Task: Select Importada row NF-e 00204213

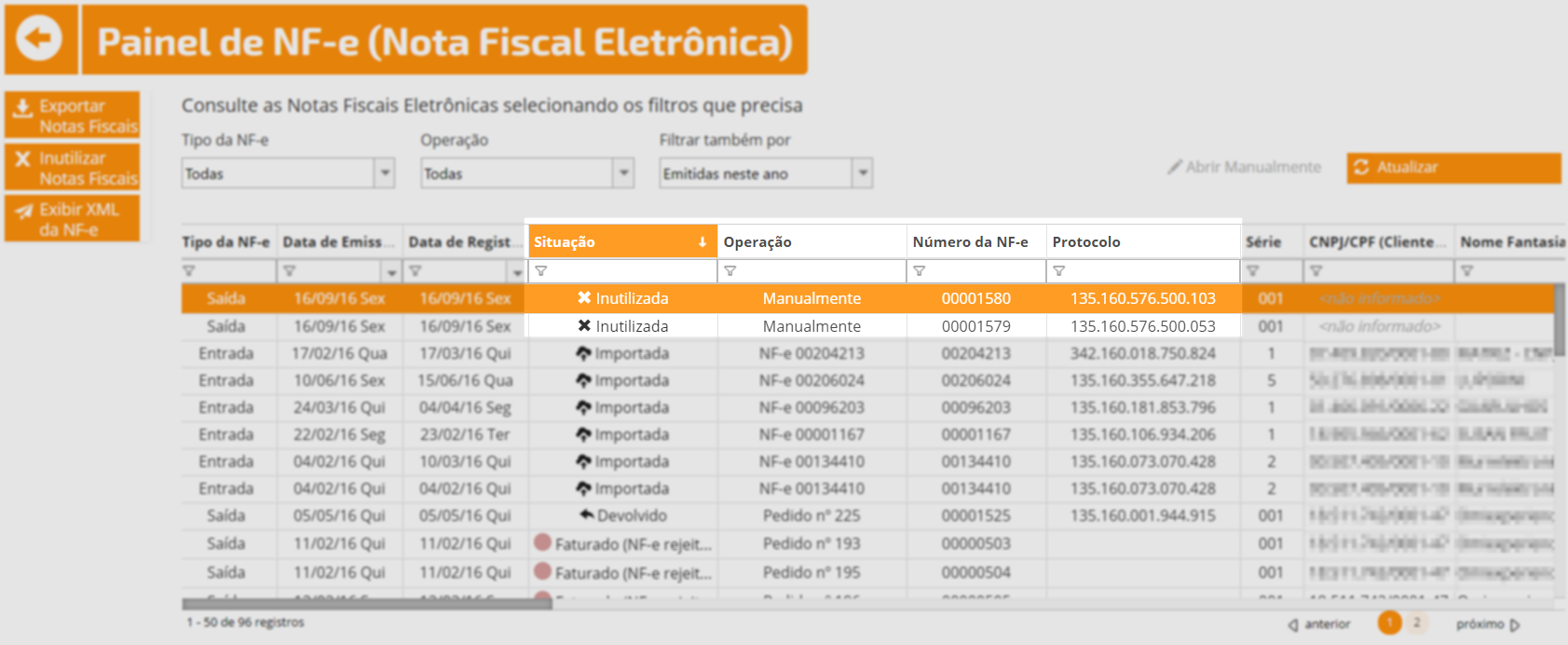Action: coord(867,353)
